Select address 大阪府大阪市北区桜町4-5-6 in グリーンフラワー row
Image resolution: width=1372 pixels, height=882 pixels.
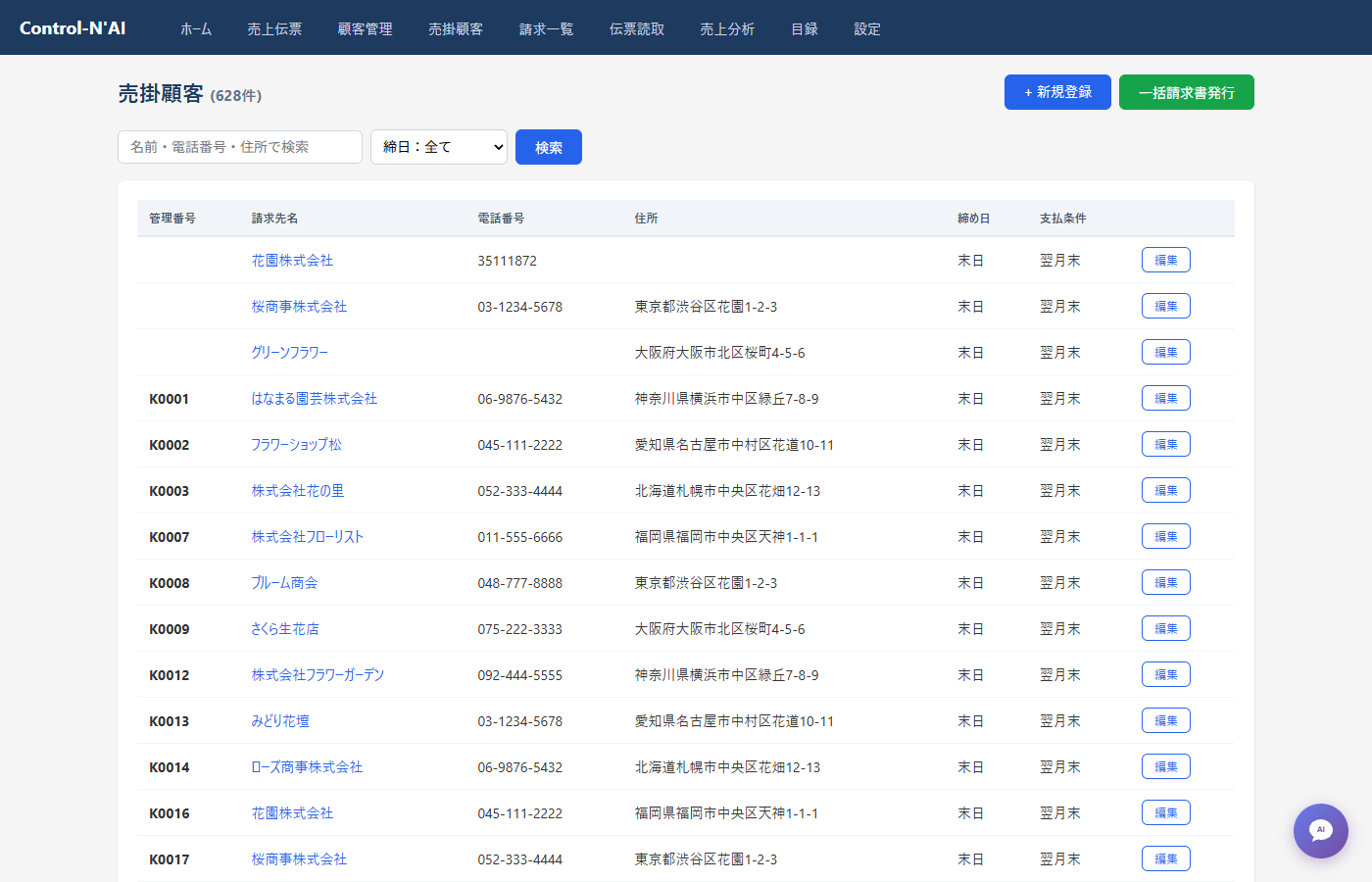(719, 353)
